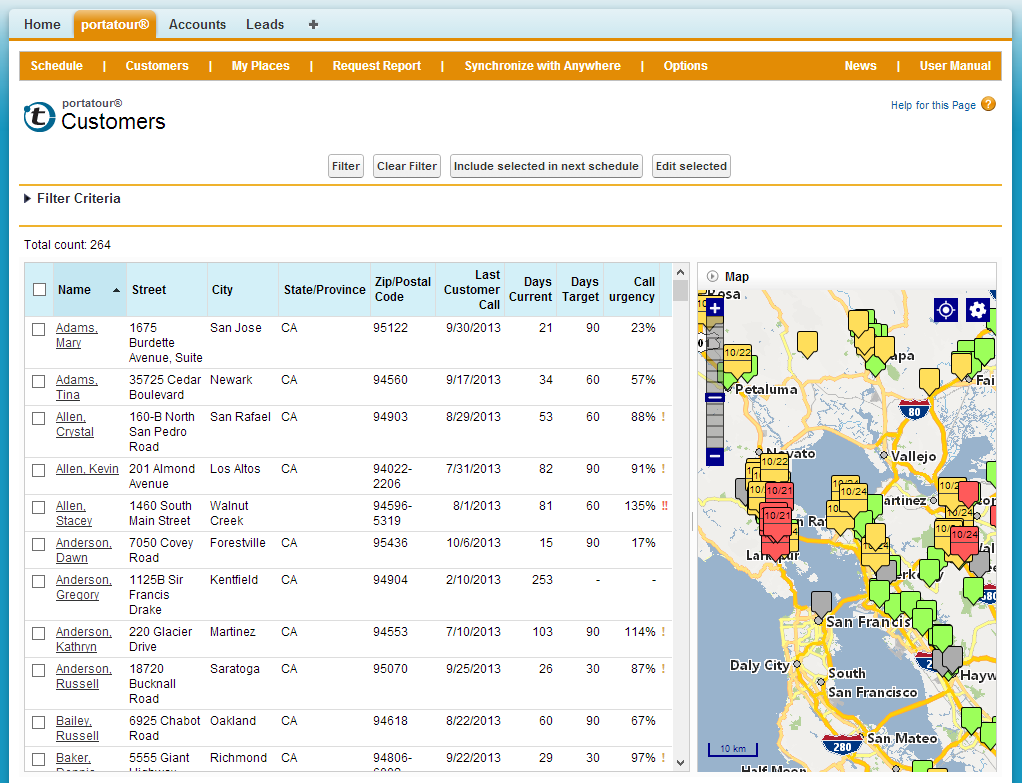Click the map zoom out minus button

pyautogui.click(x=714, y=457)
